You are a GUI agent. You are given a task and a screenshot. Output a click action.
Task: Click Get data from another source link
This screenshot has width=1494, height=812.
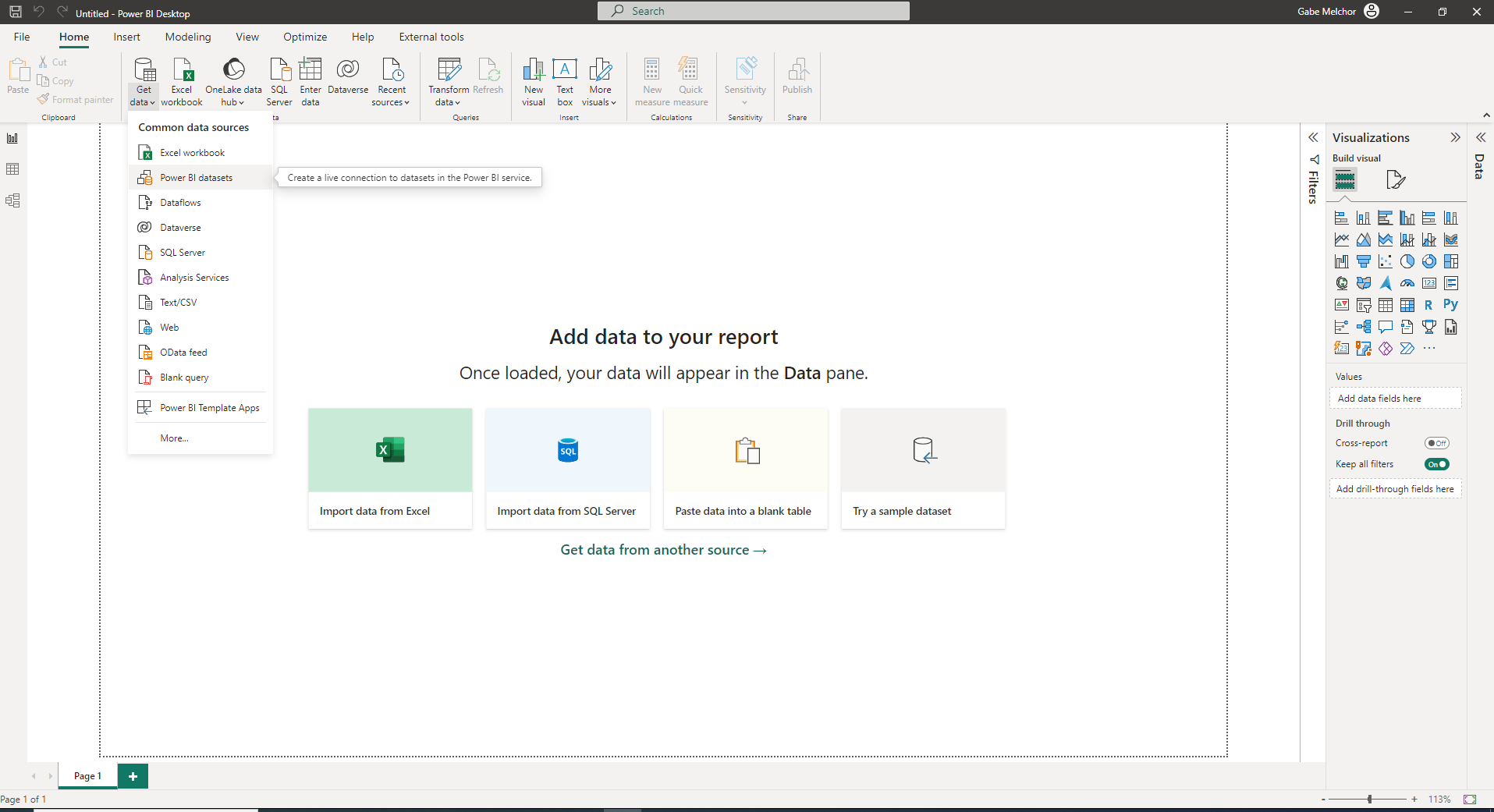[664, 550]
